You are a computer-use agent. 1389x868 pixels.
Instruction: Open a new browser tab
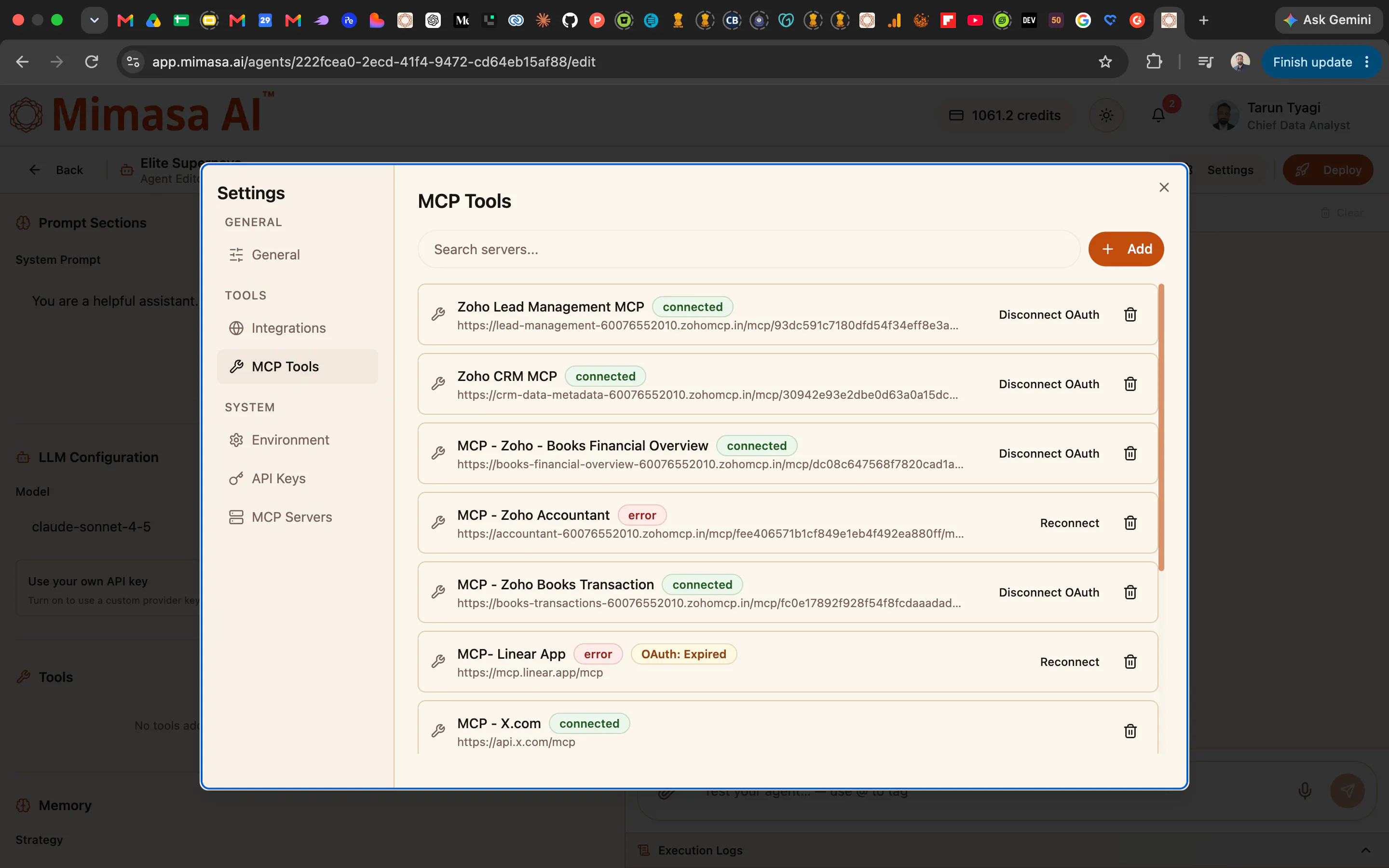pyautogui.click(x=1204, y=21)
